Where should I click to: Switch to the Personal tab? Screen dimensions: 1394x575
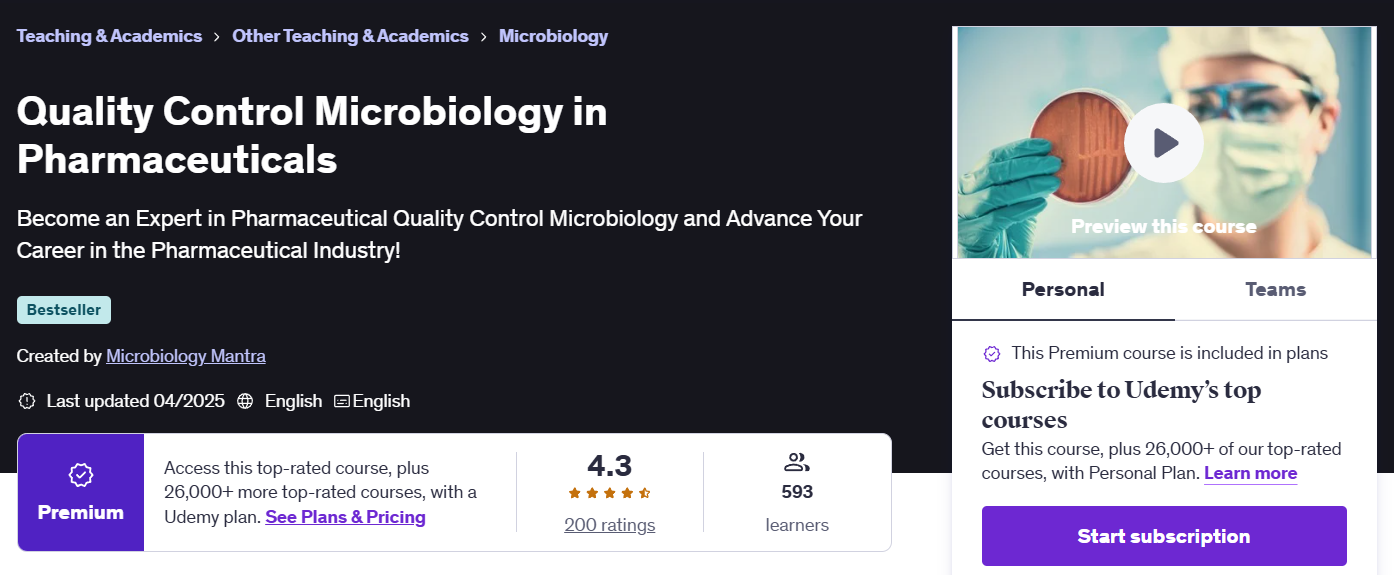pos(1063,290)
